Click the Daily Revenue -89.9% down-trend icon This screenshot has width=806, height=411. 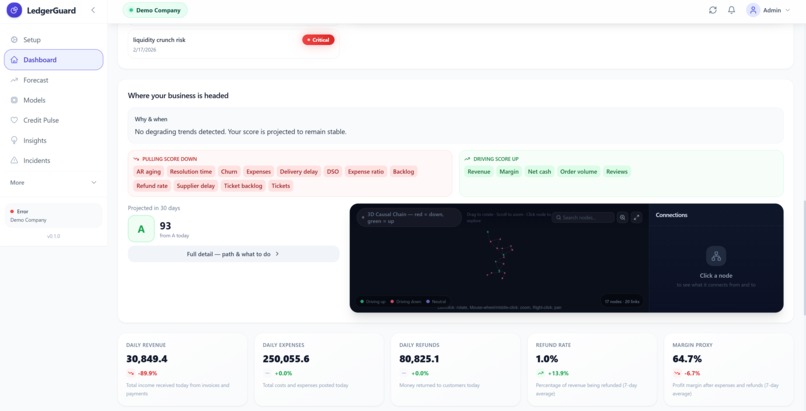(x=131, y=373)
